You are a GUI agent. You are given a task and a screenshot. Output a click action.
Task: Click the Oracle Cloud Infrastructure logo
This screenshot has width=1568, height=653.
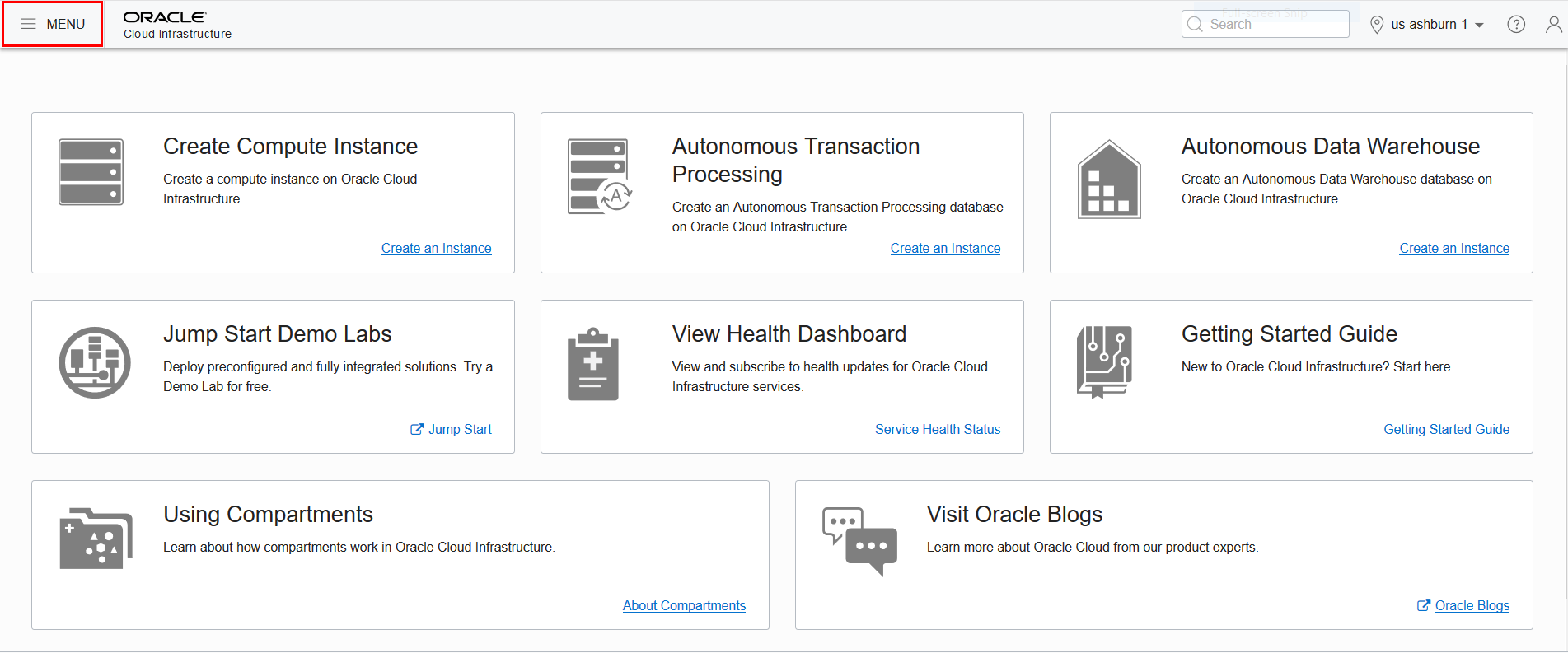(x=176, y=25)
